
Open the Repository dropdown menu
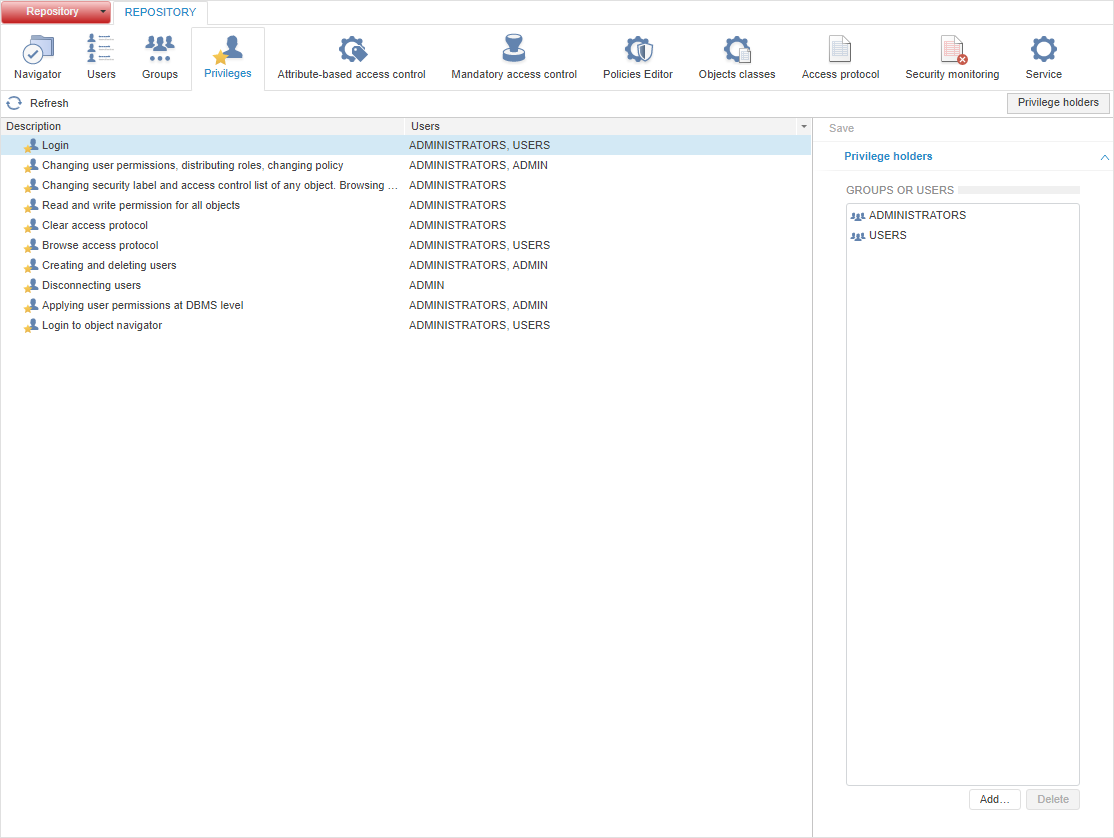(x=102, y=12)
